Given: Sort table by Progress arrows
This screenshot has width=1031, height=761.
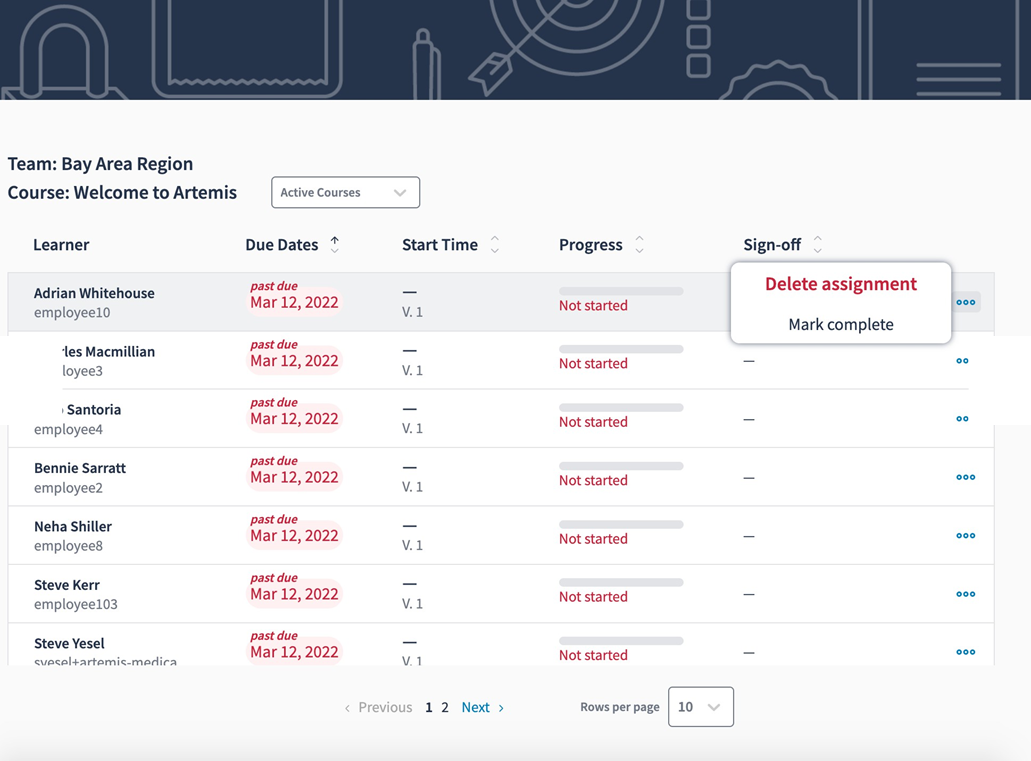Looking at the screenshot, I should click(x=639, y=245).
